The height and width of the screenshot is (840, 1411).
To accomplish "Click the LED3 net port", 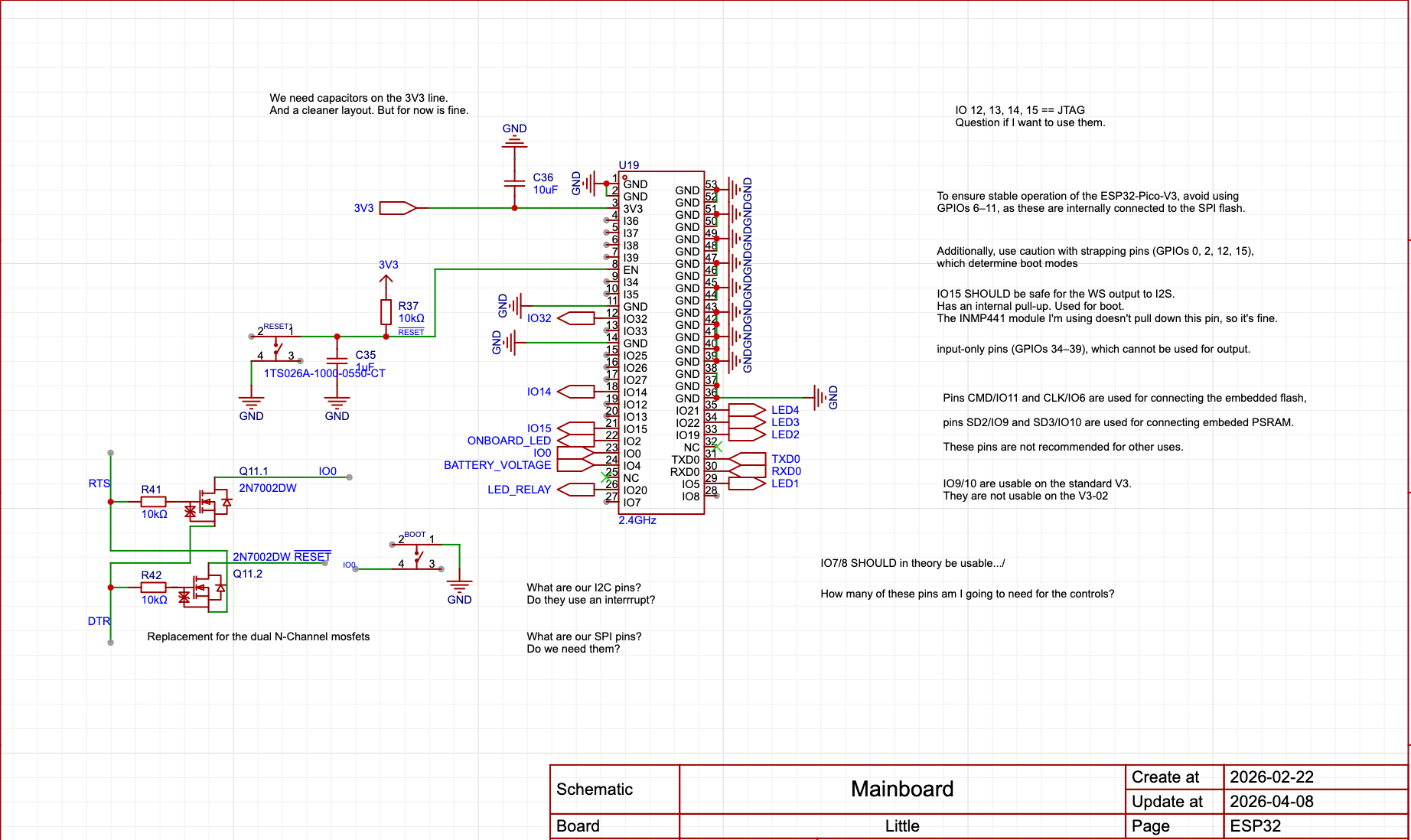I will point(747,422).
